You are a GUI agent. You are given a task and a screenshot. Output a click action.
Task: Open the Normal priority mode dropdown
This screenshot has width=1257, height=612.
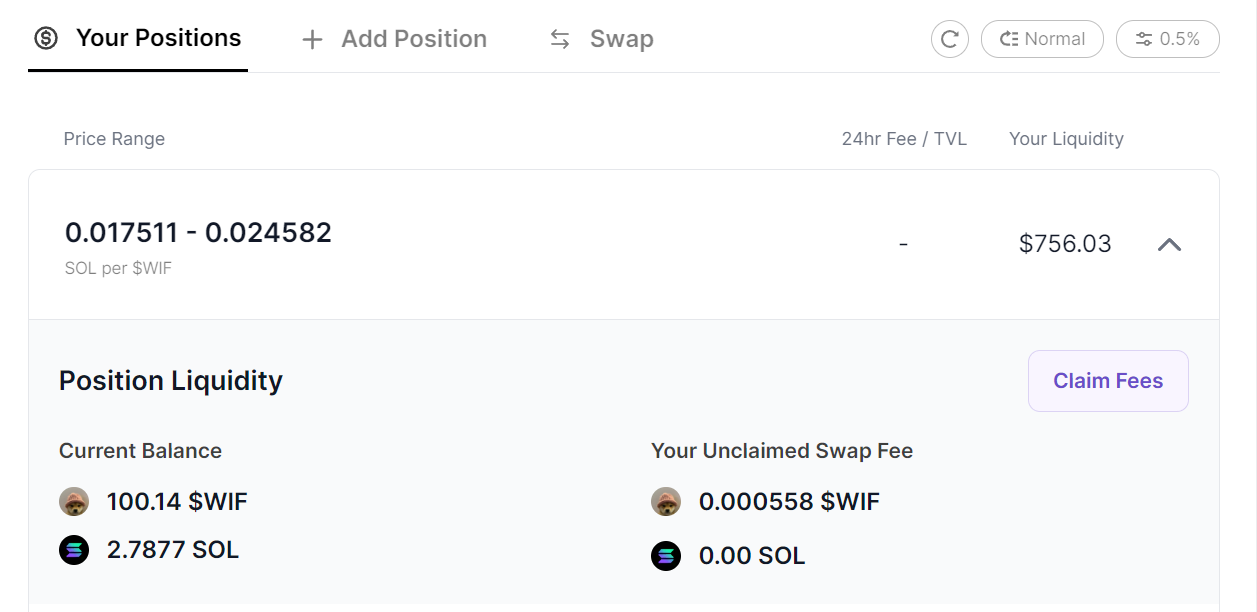pyautogui.click(x=1042, y=39)
